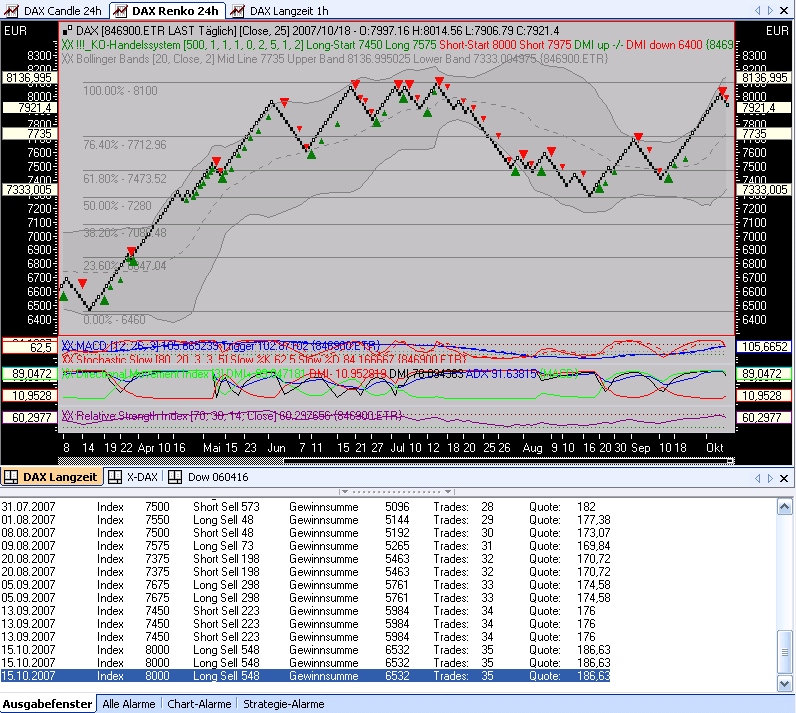
Task: Click the 76.40% - 7712.96 Fibonacci label
Action: (x=125, y=145)
